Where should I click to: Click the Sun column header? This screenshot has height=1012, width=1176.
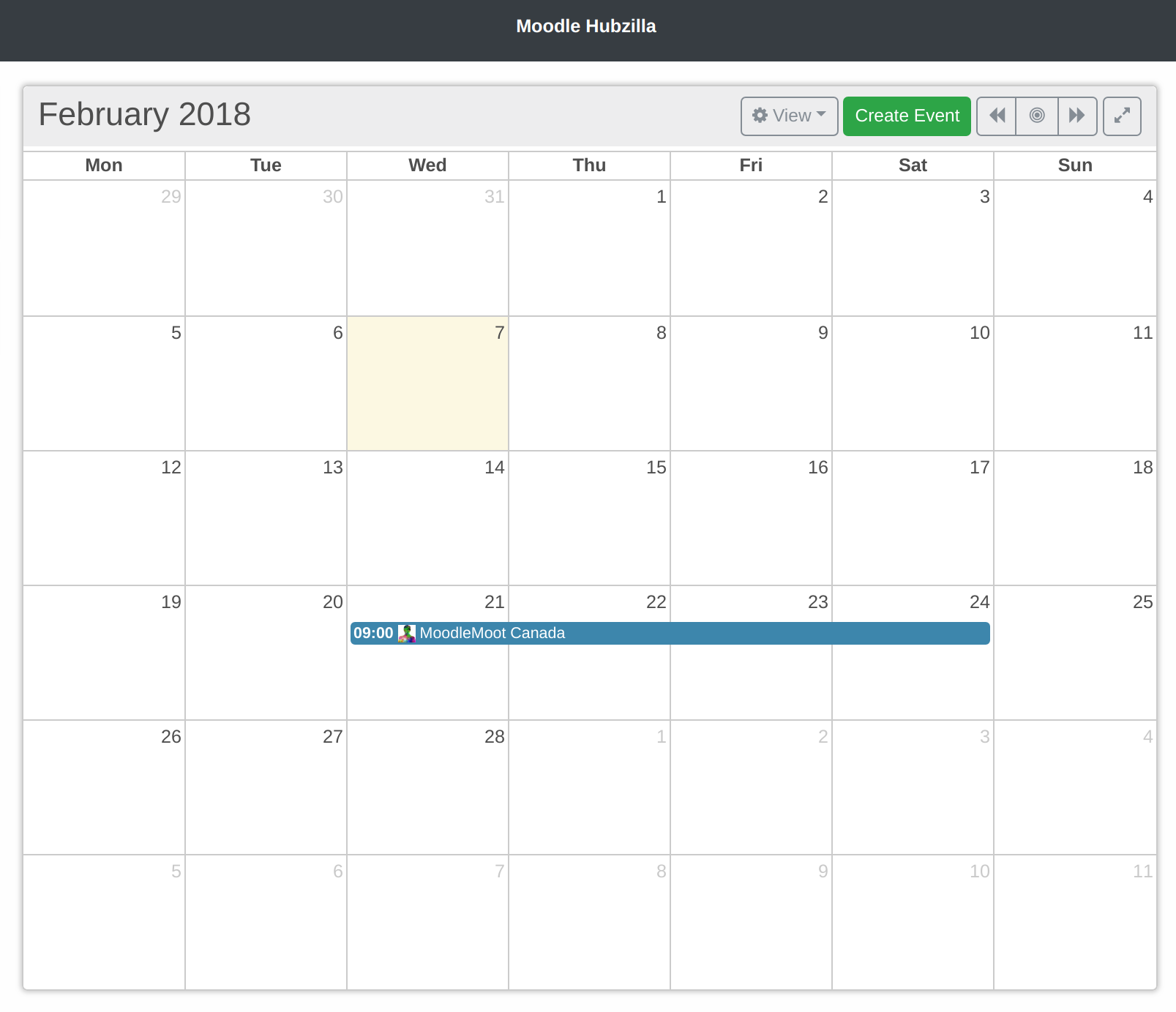point(1075,165)
